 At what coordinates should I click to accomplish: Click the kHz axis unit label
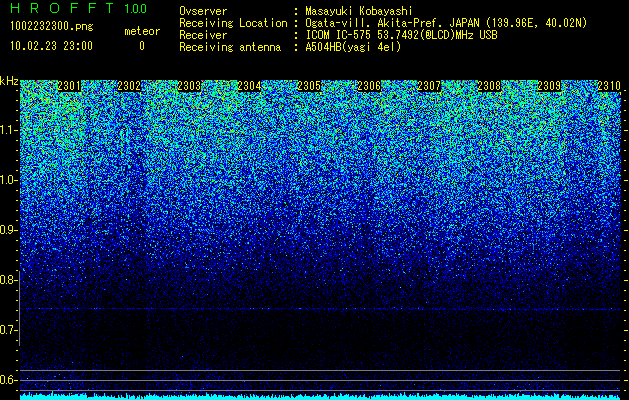(9, 81)
